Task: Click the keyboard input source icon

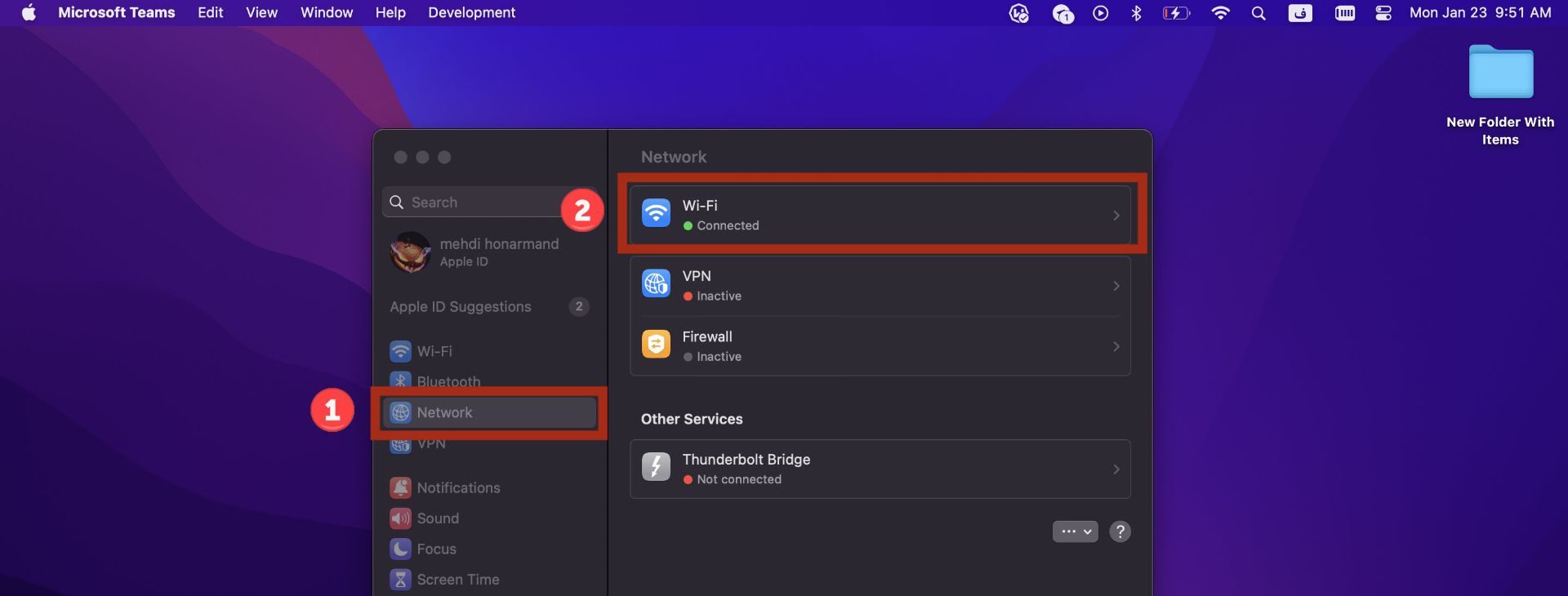Action: (x=1300, y=13)
